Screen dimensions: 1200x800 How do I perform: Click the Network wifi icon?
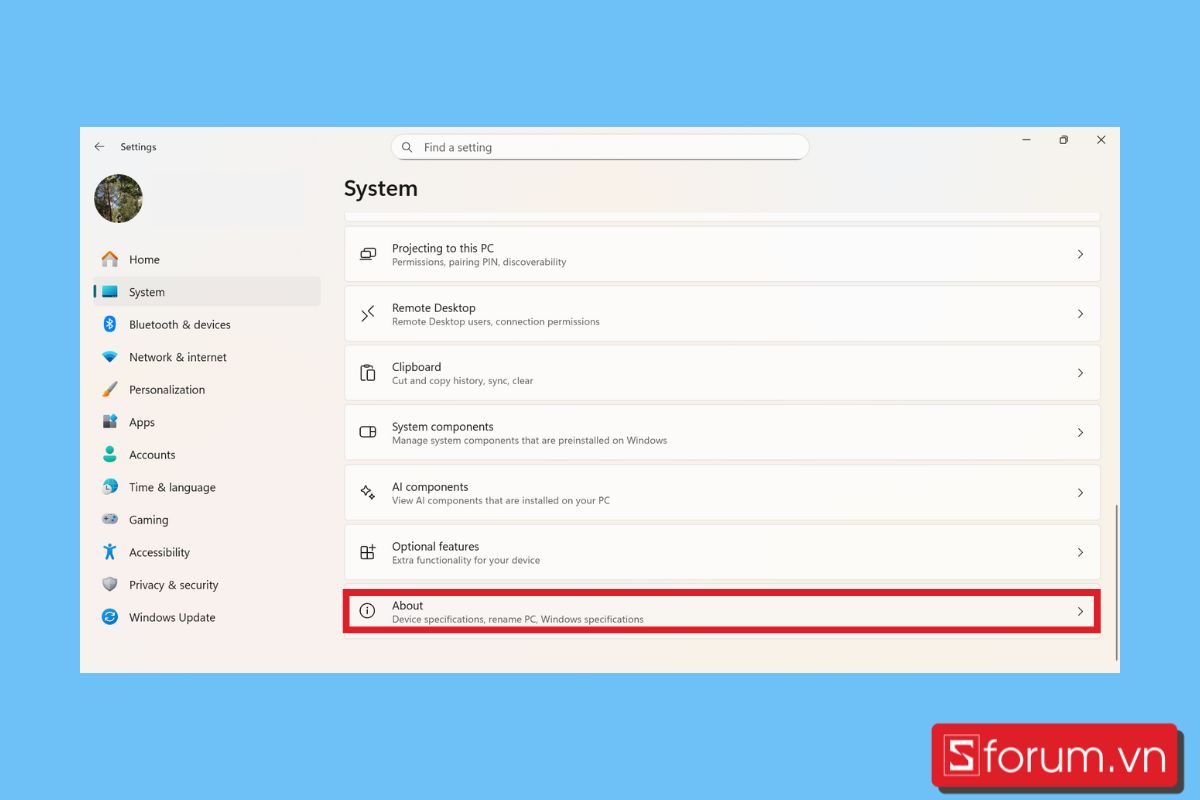click(110, 357)
